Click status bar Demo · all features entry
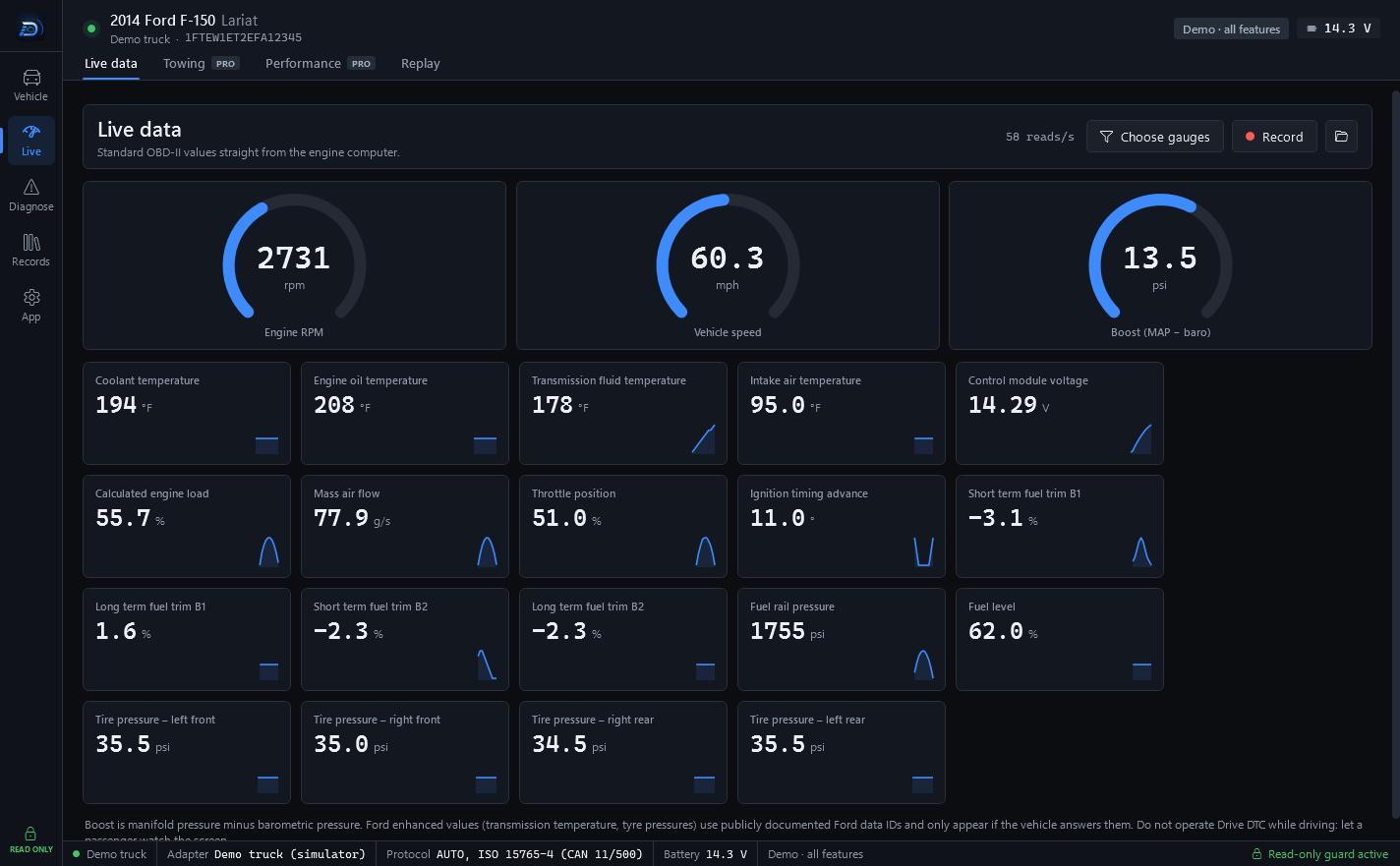This screenshot has width=1400, height=866. (x=815, y=854)
